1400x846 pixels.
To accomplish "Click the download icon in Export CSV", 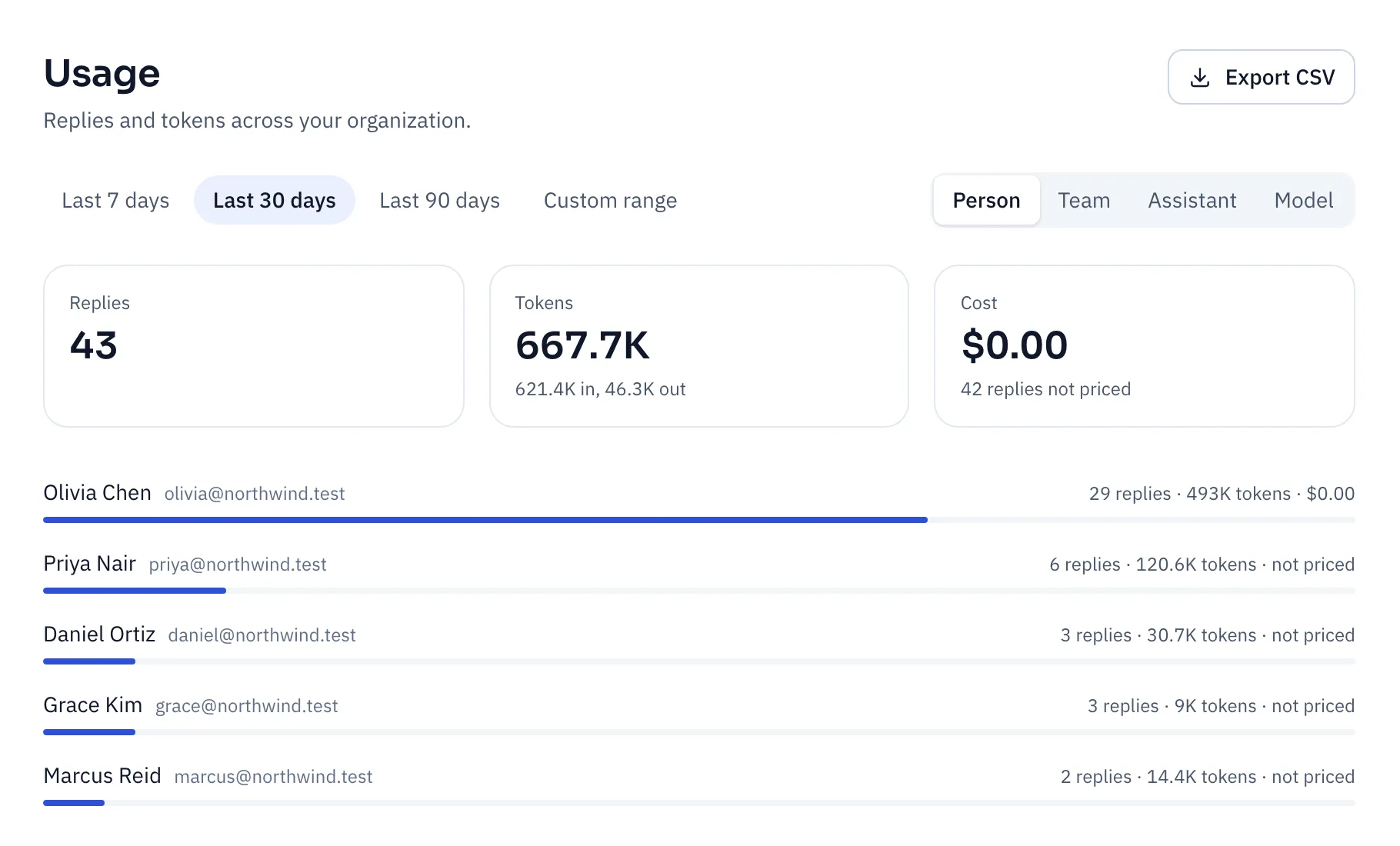I will [1199, 78].
